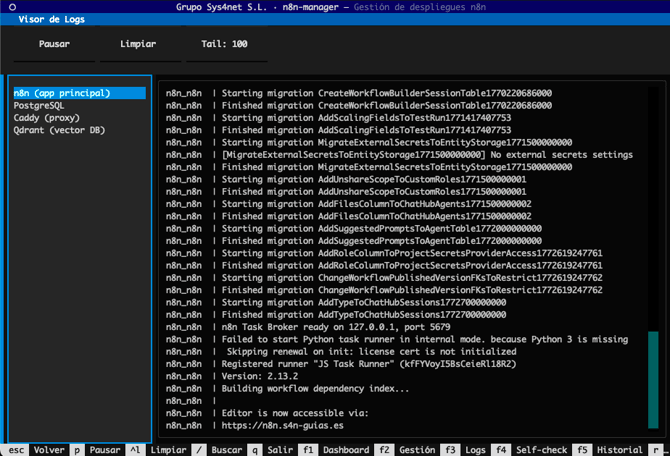The height and width of the screenshot is (456, 670).
Task: Open the Tail: 100 line count selector
Action: [225, 45]
